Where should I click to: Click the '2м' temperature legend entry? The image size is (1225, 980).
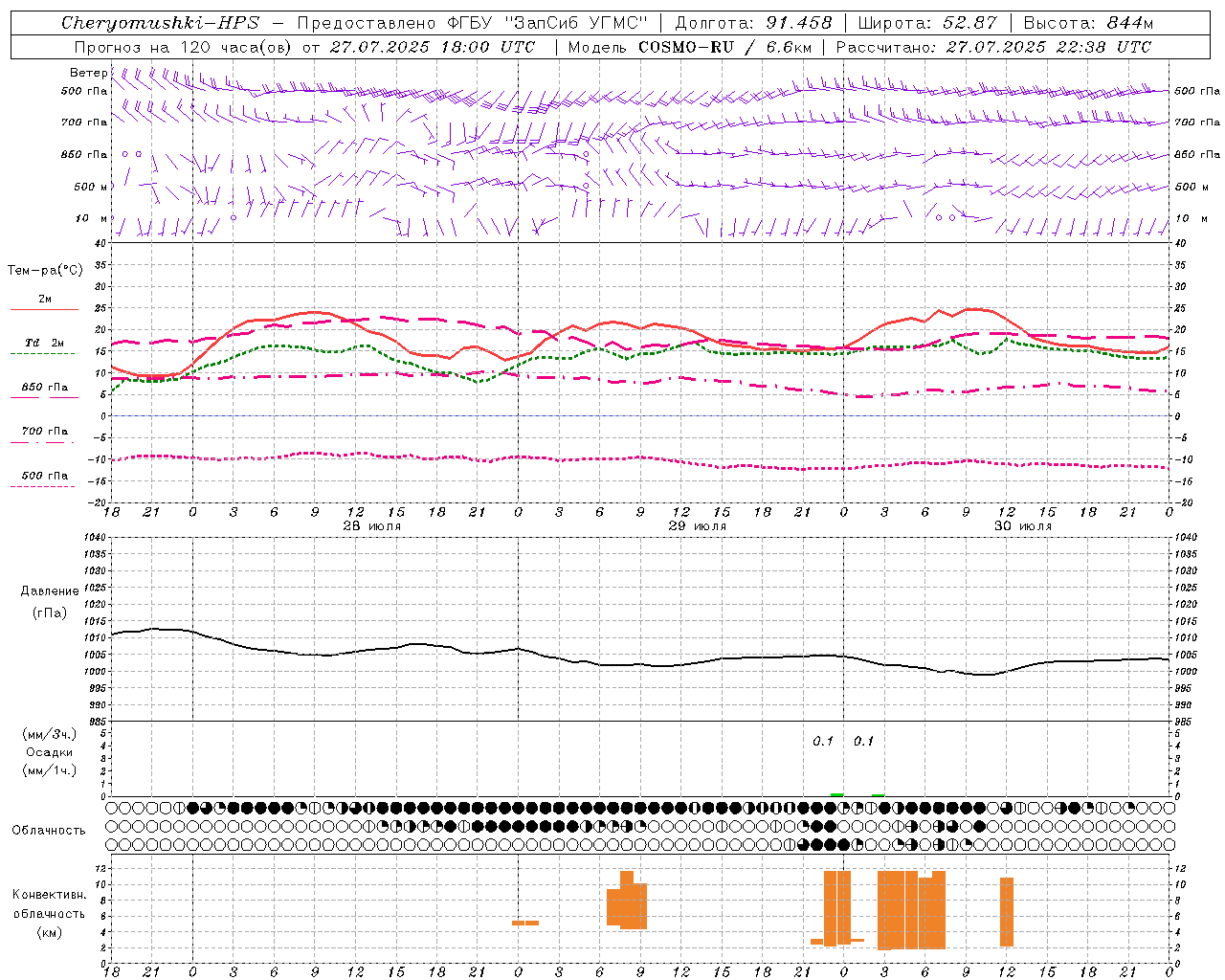coord(45,300)
